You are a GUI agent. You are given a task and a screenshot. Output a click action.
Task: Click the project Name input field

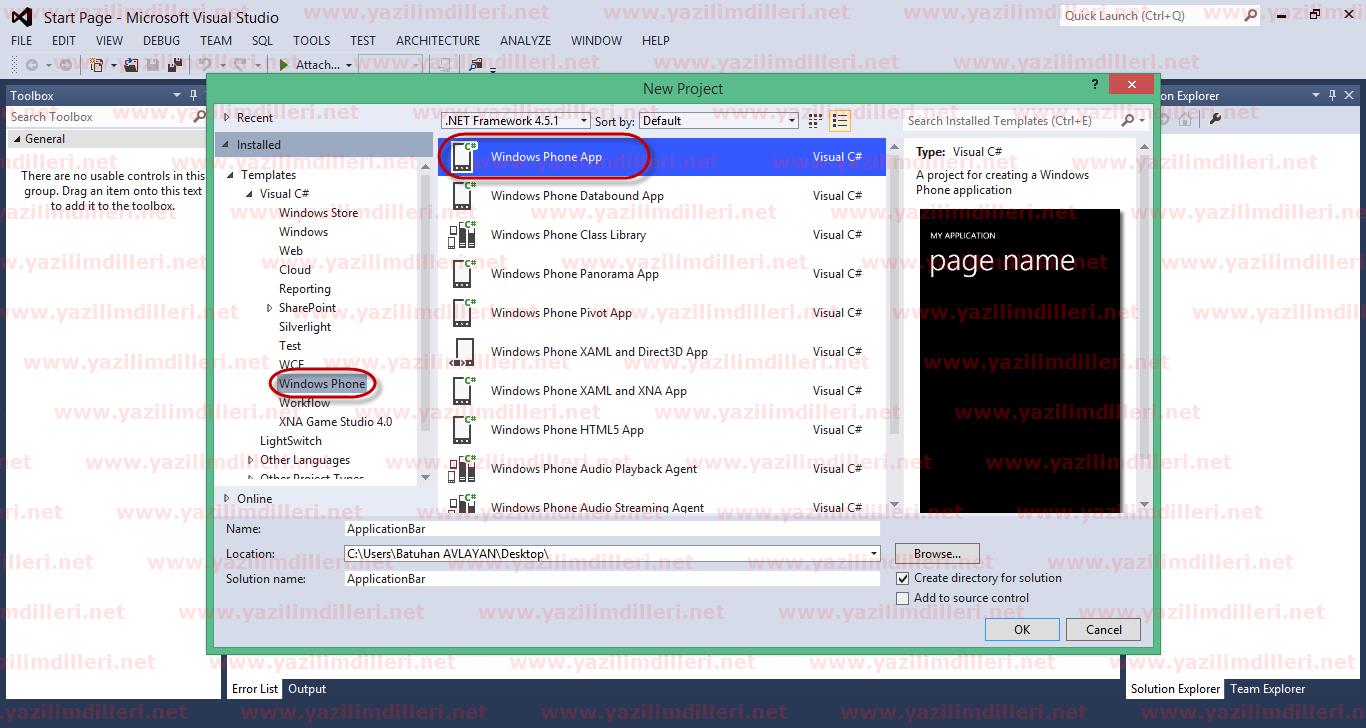[611, 529]
